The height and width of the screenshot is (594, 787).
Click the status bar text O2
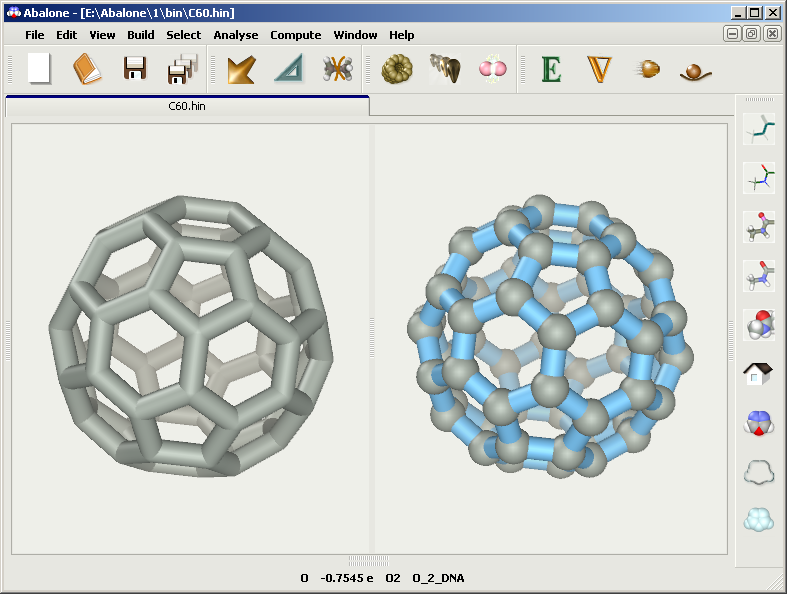[x=393, y=578]
